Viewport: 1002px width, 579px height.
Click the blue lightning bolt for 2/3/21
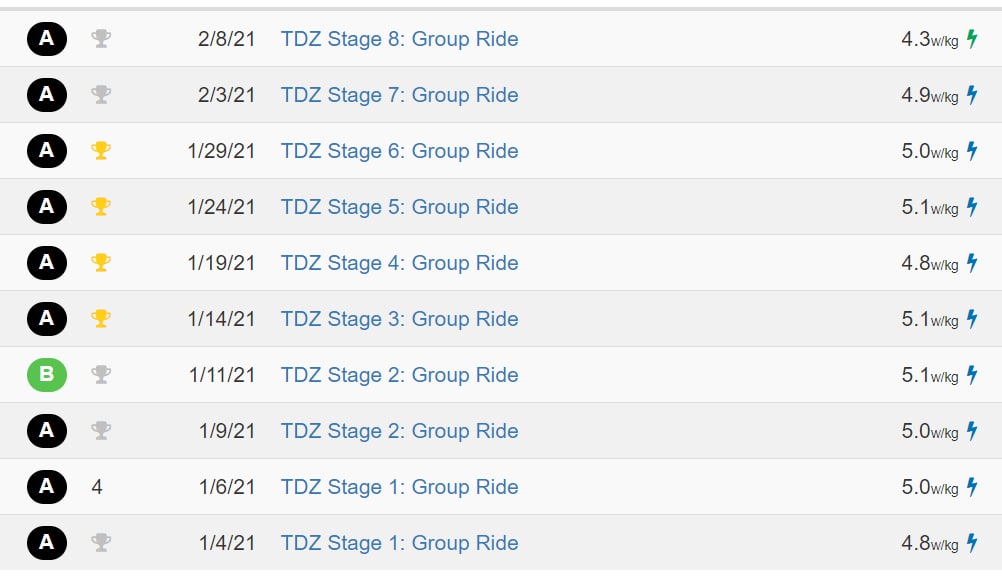[972, 95]
